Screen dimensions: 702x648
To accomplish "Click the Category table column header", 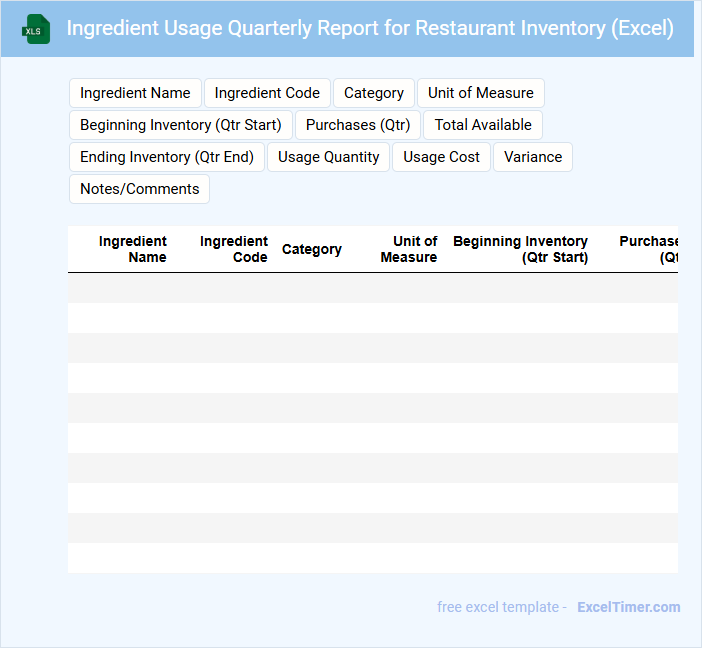I will click(x=311, y=249).
